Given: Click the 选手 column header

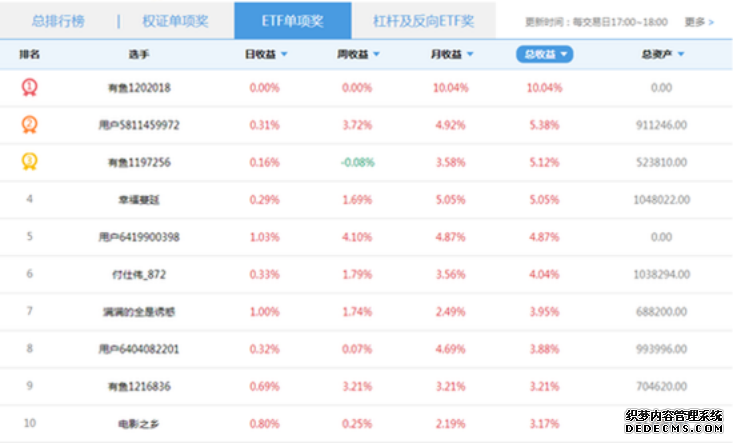Looking at the screenshot, I should click(139, 54).
